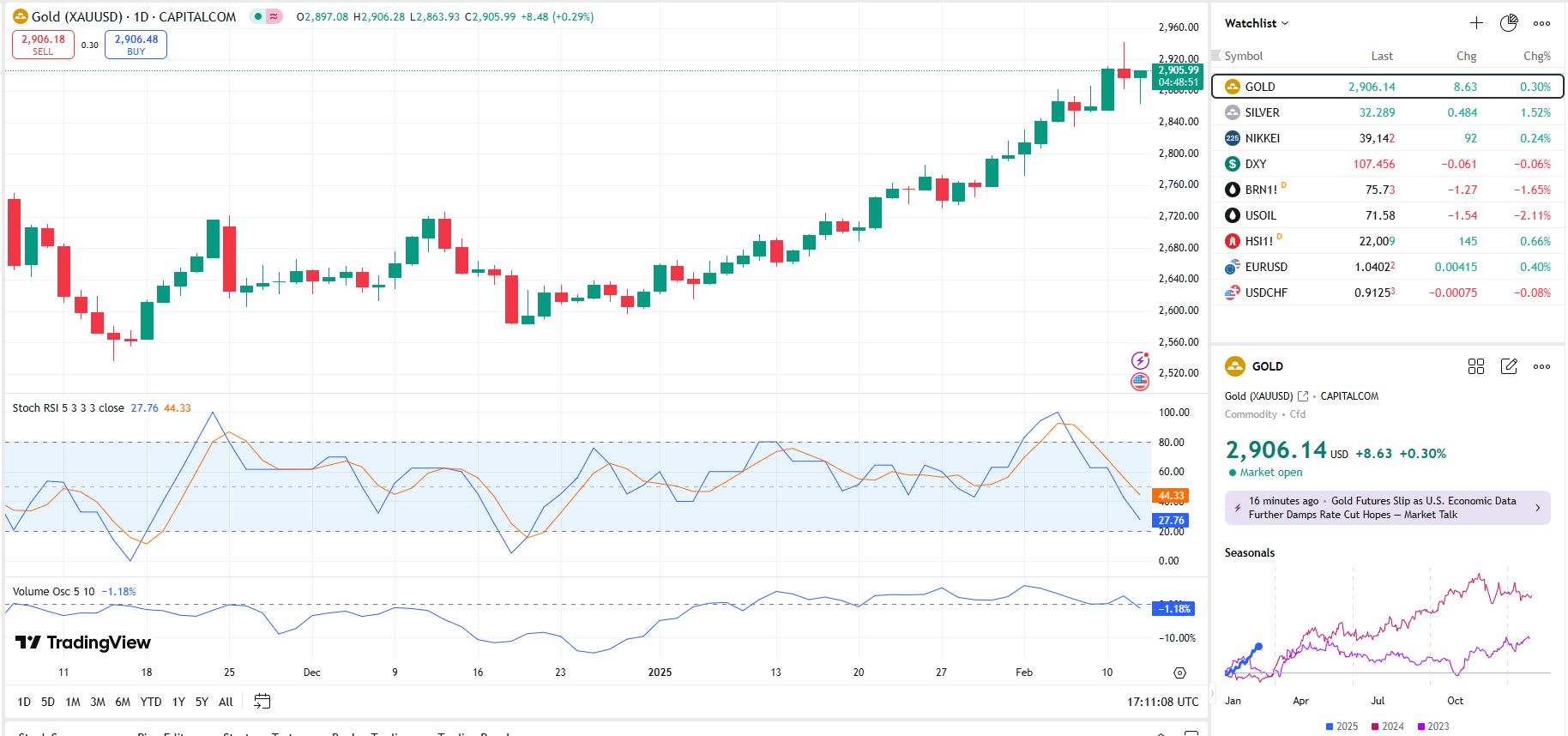The image size is (1568, 736).
Task: Open the GOLD details three-dots menu
Action: (x=1541, y=366)
